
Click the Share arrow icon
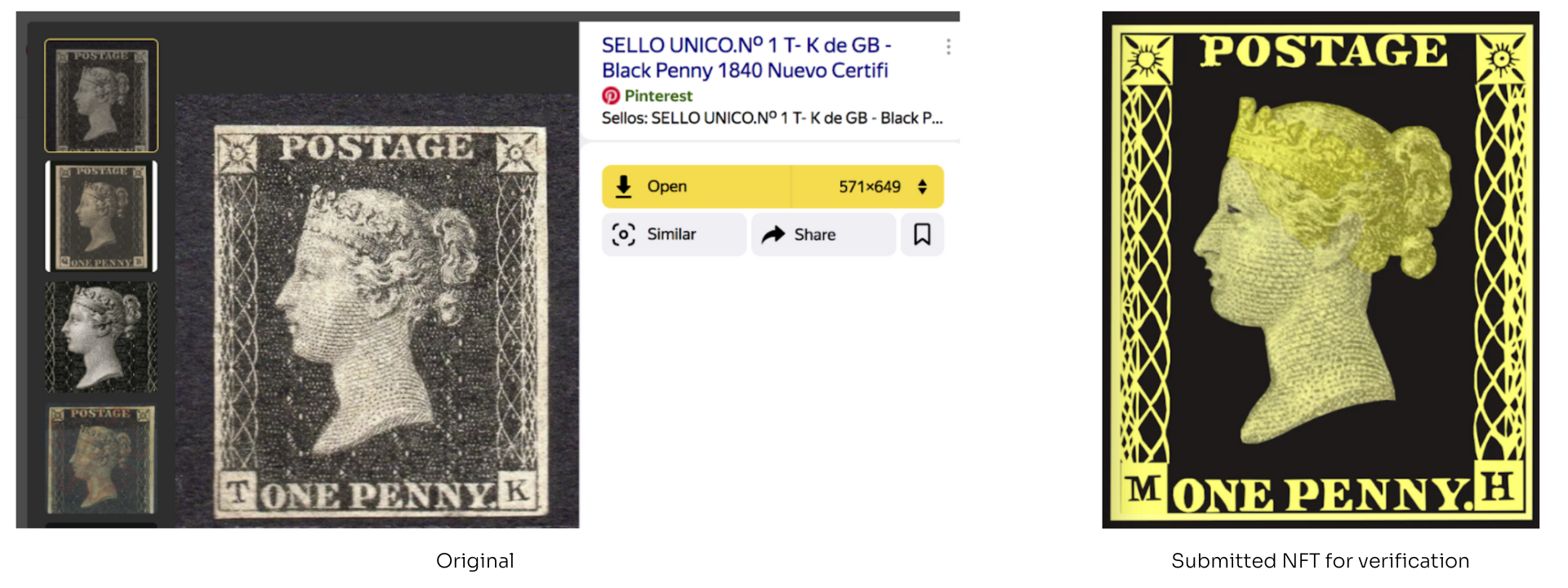pos(773,235)
